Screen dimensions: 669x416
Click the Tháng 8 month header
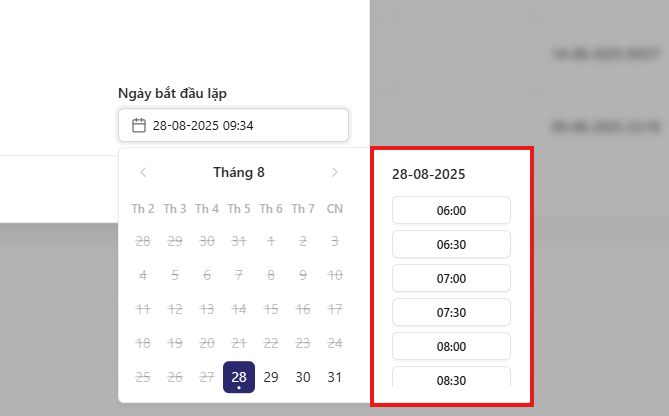239,172
